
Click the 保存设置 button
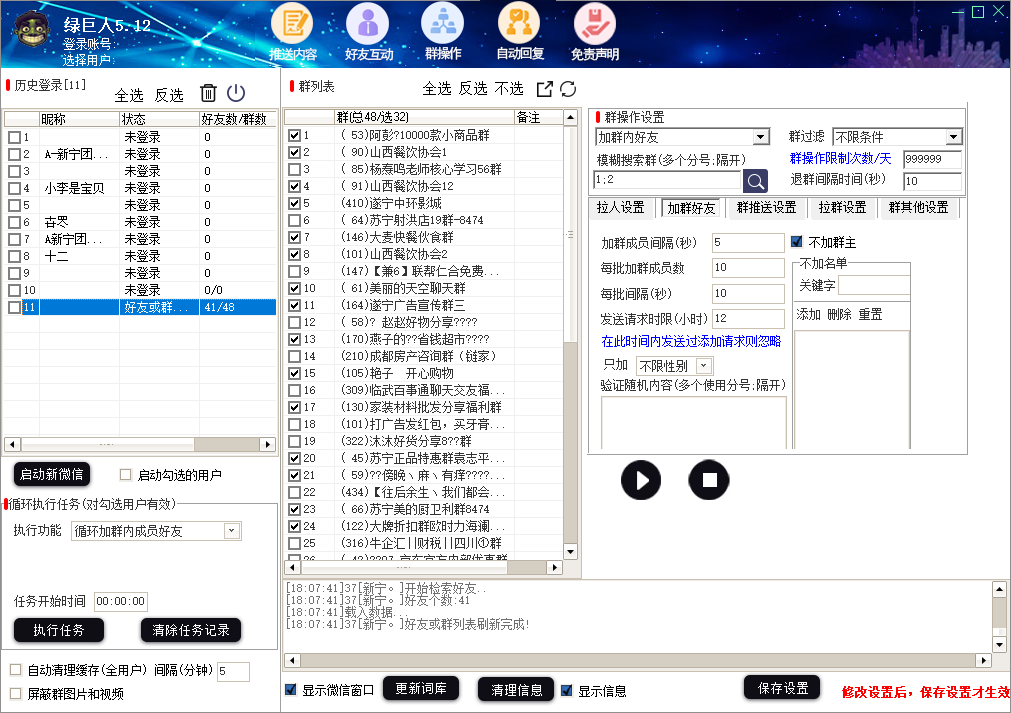click(782, 688)
